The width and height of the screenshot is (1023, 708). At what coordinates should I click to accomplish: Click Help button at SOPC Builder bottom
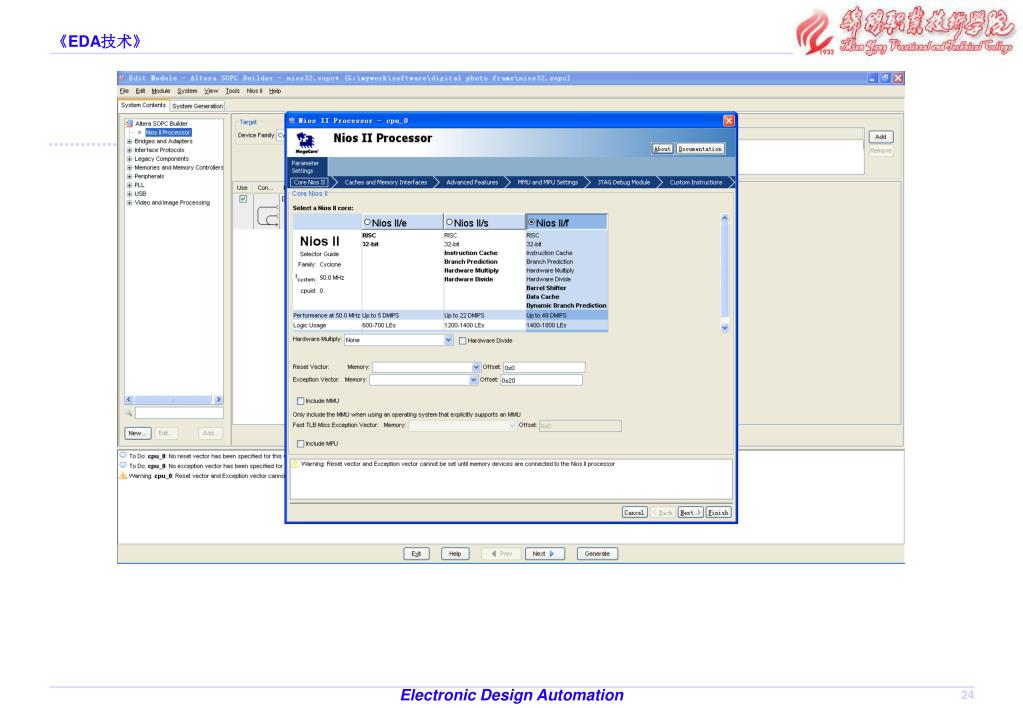pyautogui.click(x=455, y=554)
